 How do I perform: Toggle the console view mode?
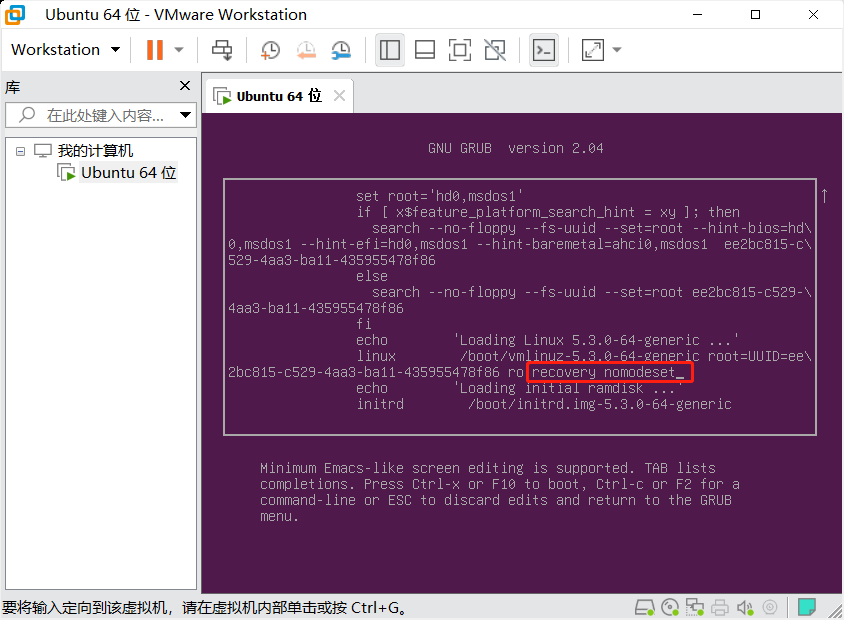point(544,49)
